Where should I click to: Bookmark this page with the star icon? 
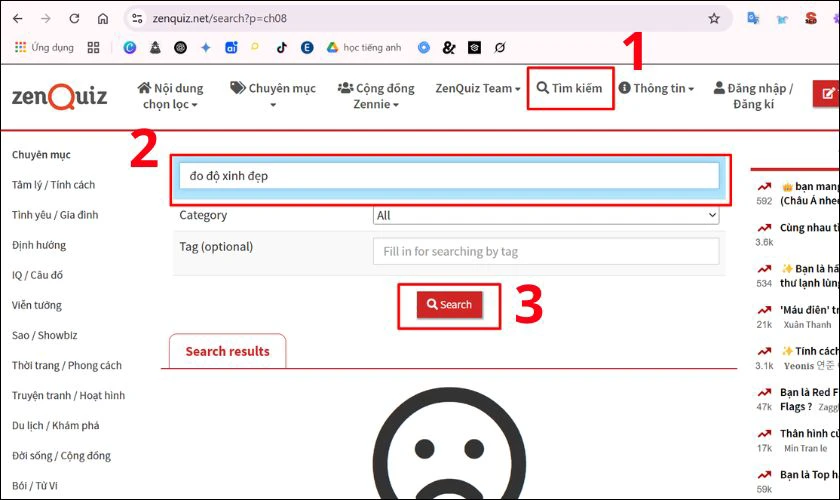(x=714, y=19)
